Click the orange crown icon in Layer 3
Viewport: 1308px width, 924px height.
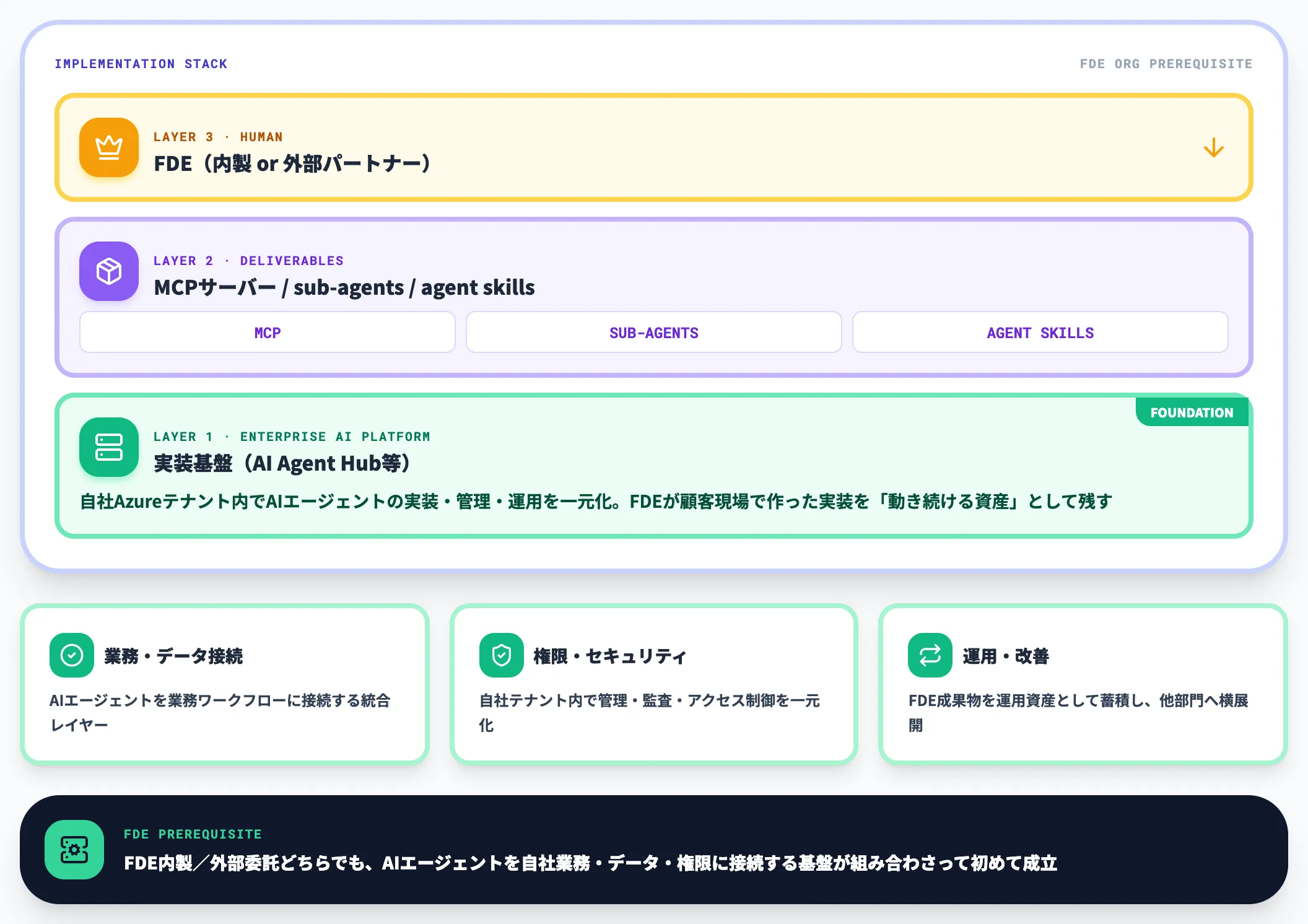tap(109, 147)
